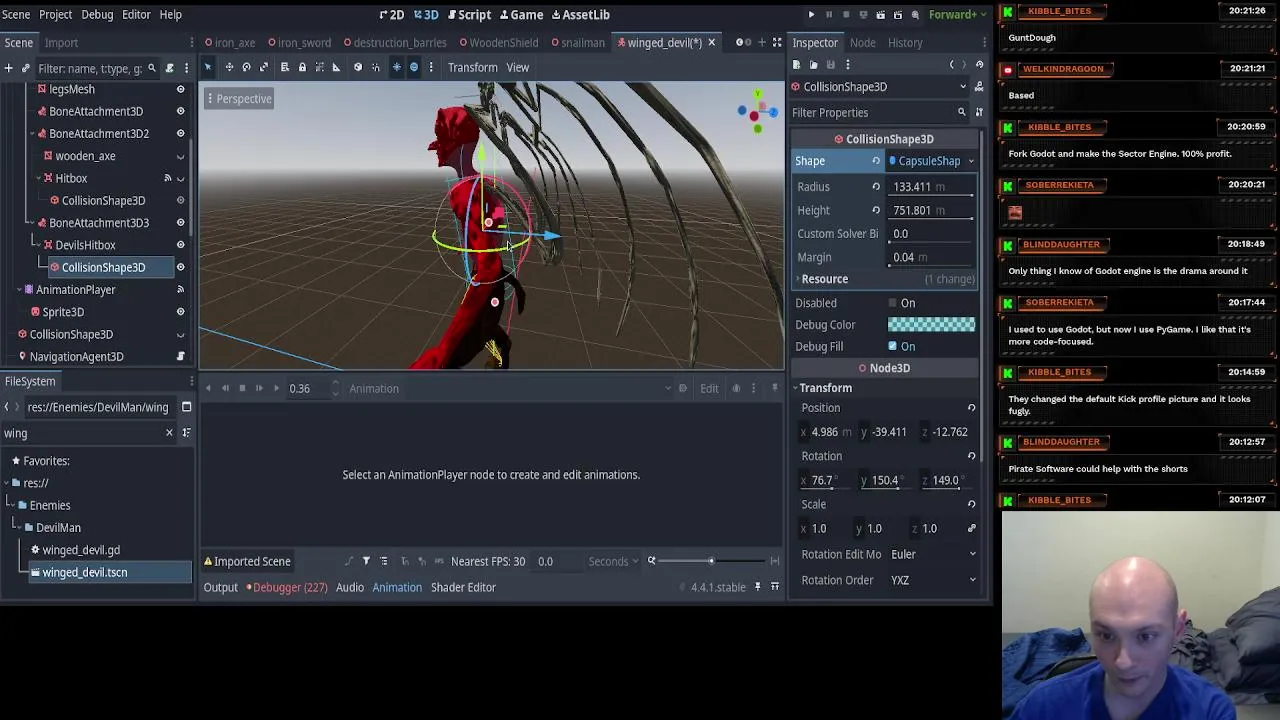Select winged_devil.gd in FileSystem

[81, 550]
